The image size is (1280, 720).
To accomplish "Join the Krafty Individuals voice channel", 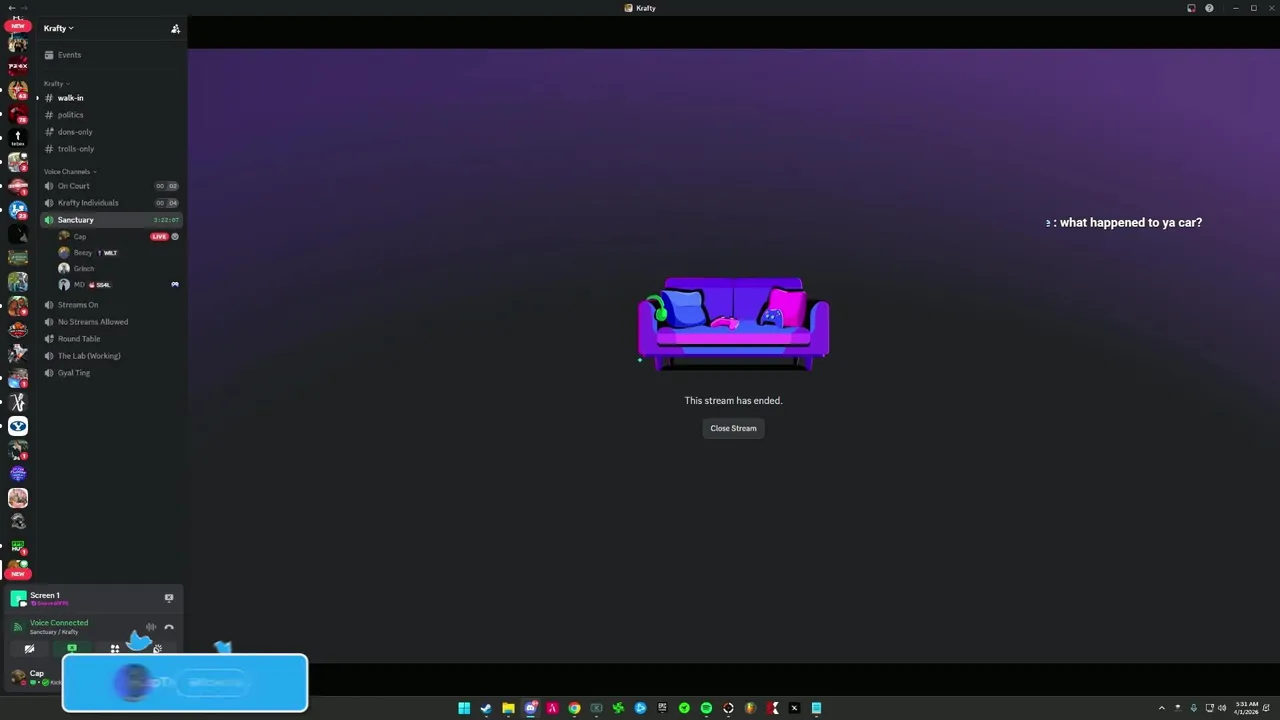I will [111, 203].
